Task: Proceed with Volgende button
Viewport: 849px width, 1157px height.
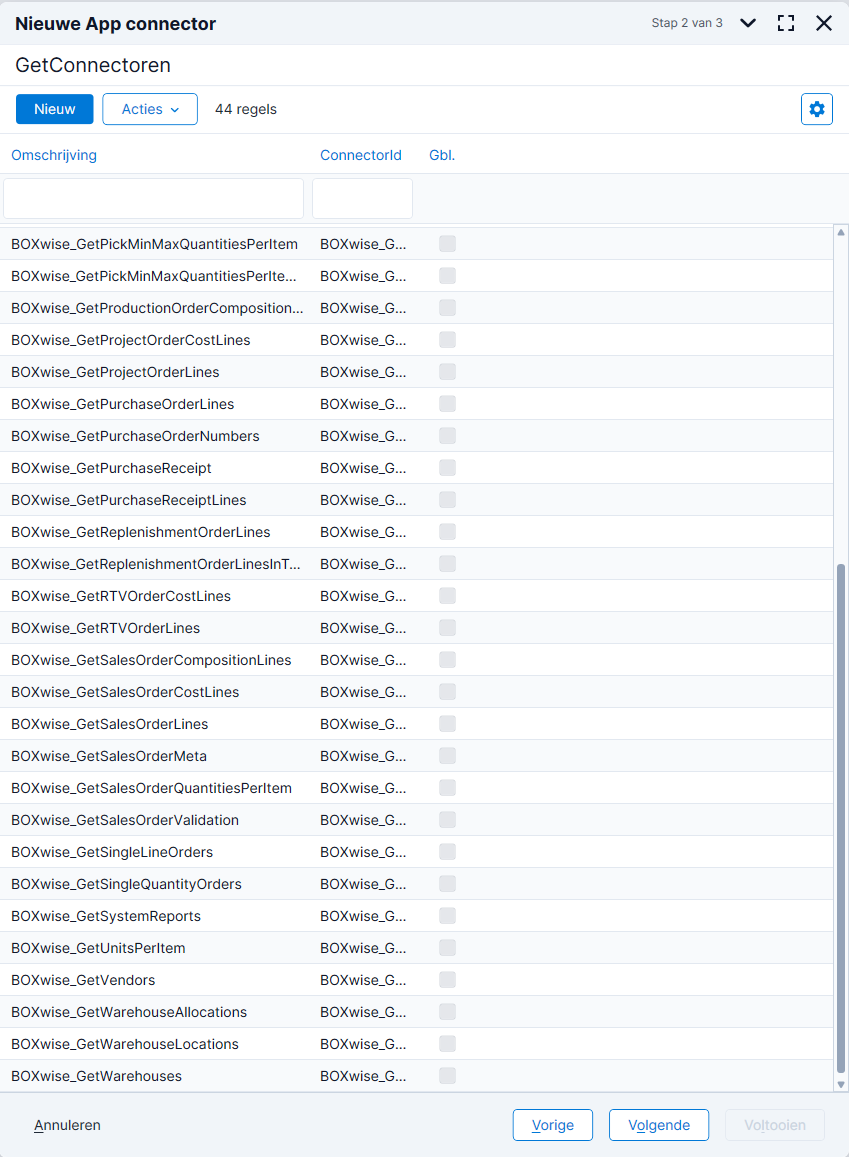Action: point(659,1125)
